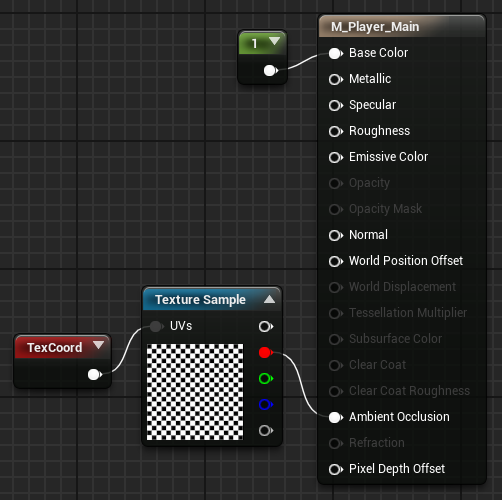Click the green channel output pin
The width and height of the screenshot is (502, 500).
pyautogui.click(x=266, y=379)
